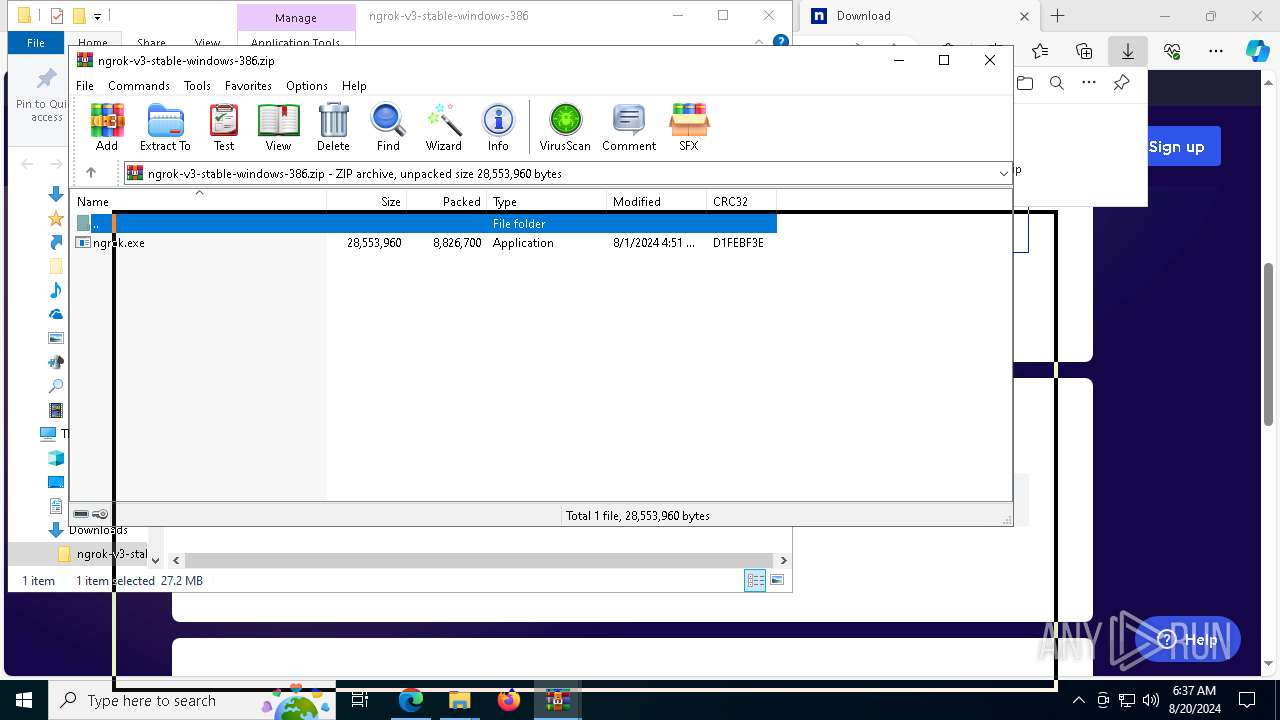This screenshot has height=720, width=1280.
Task: Open the WinRAR Tools menu
Action: click(x=197, y=86)
